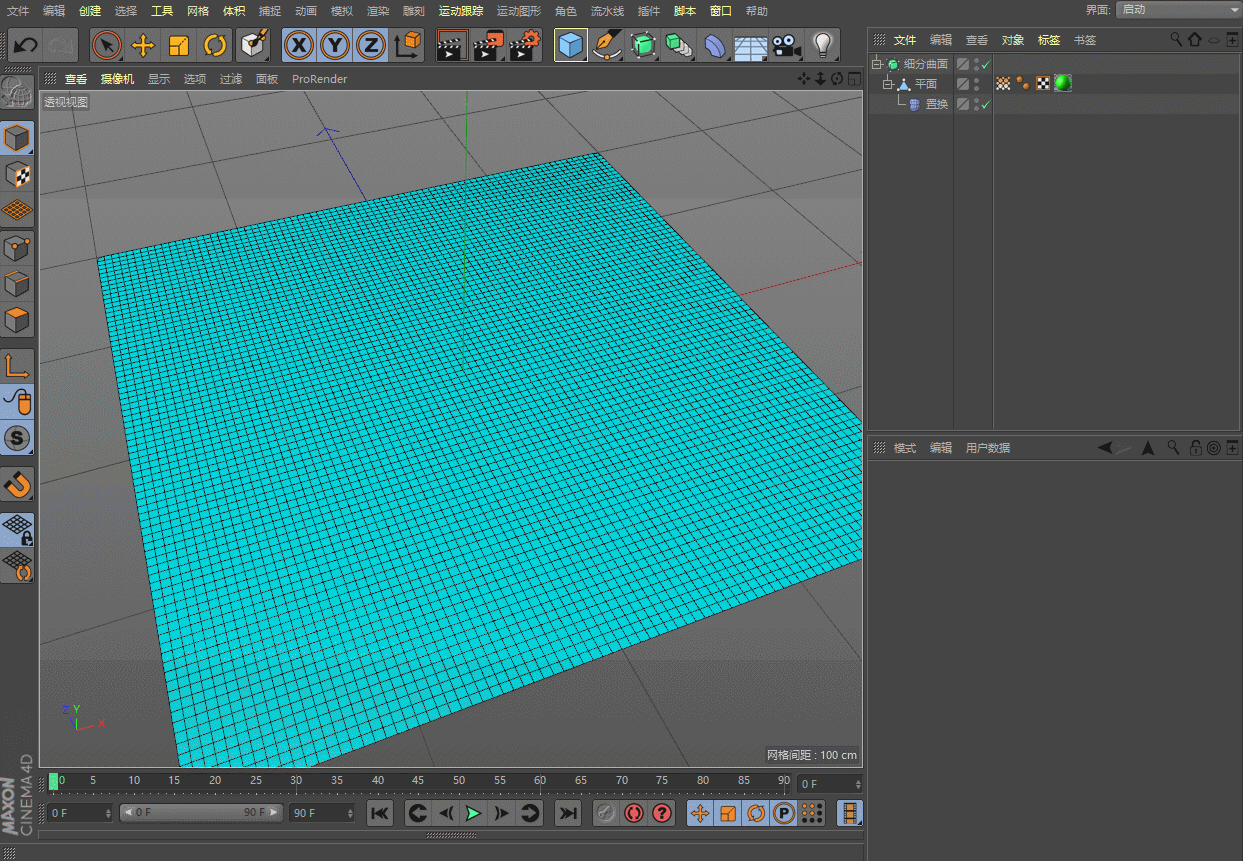Click the X axis lock icon
This screenshot has width=1243, height=861.
pos(298,46)
